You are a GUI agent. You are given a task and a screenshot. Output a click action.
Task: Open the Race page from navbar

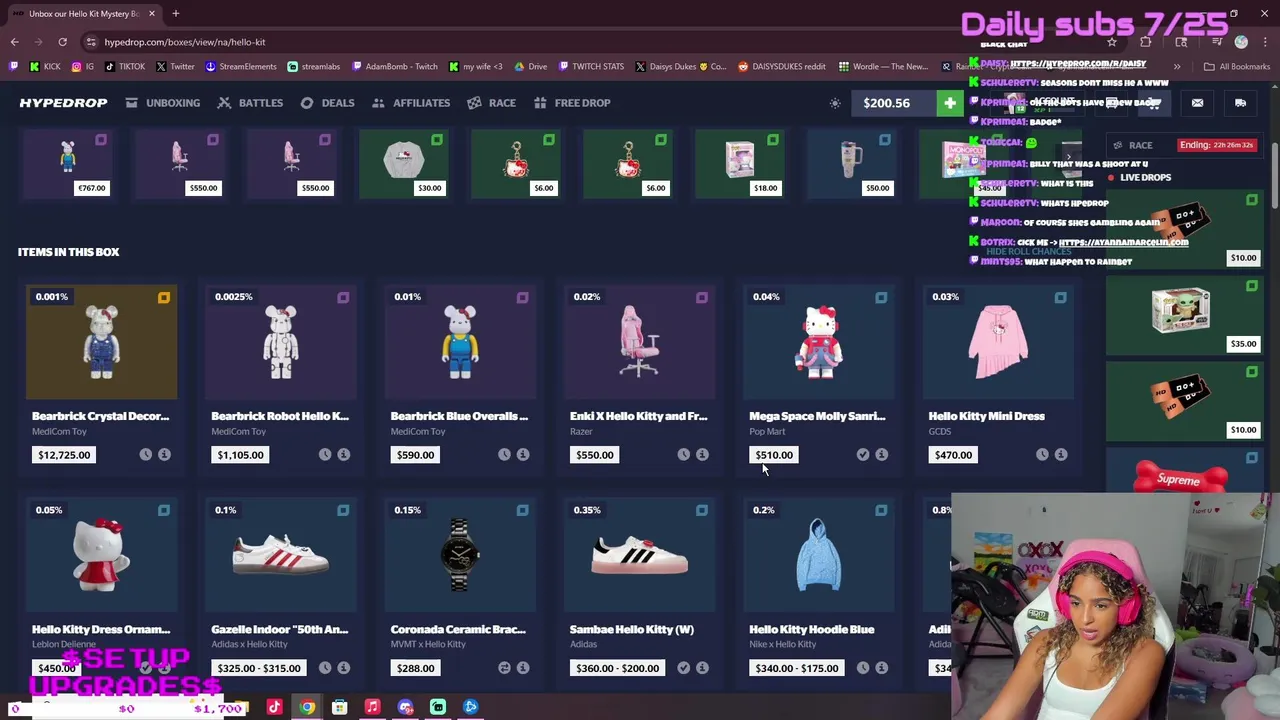[492, 103]
